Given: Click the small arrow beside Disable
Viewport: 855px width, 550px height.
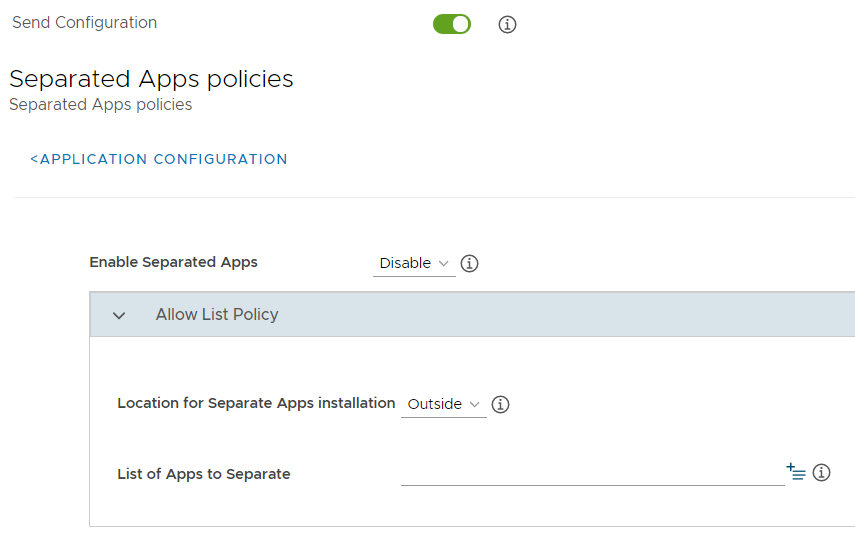Looking at the screenshot, I should tap(444, 263).
